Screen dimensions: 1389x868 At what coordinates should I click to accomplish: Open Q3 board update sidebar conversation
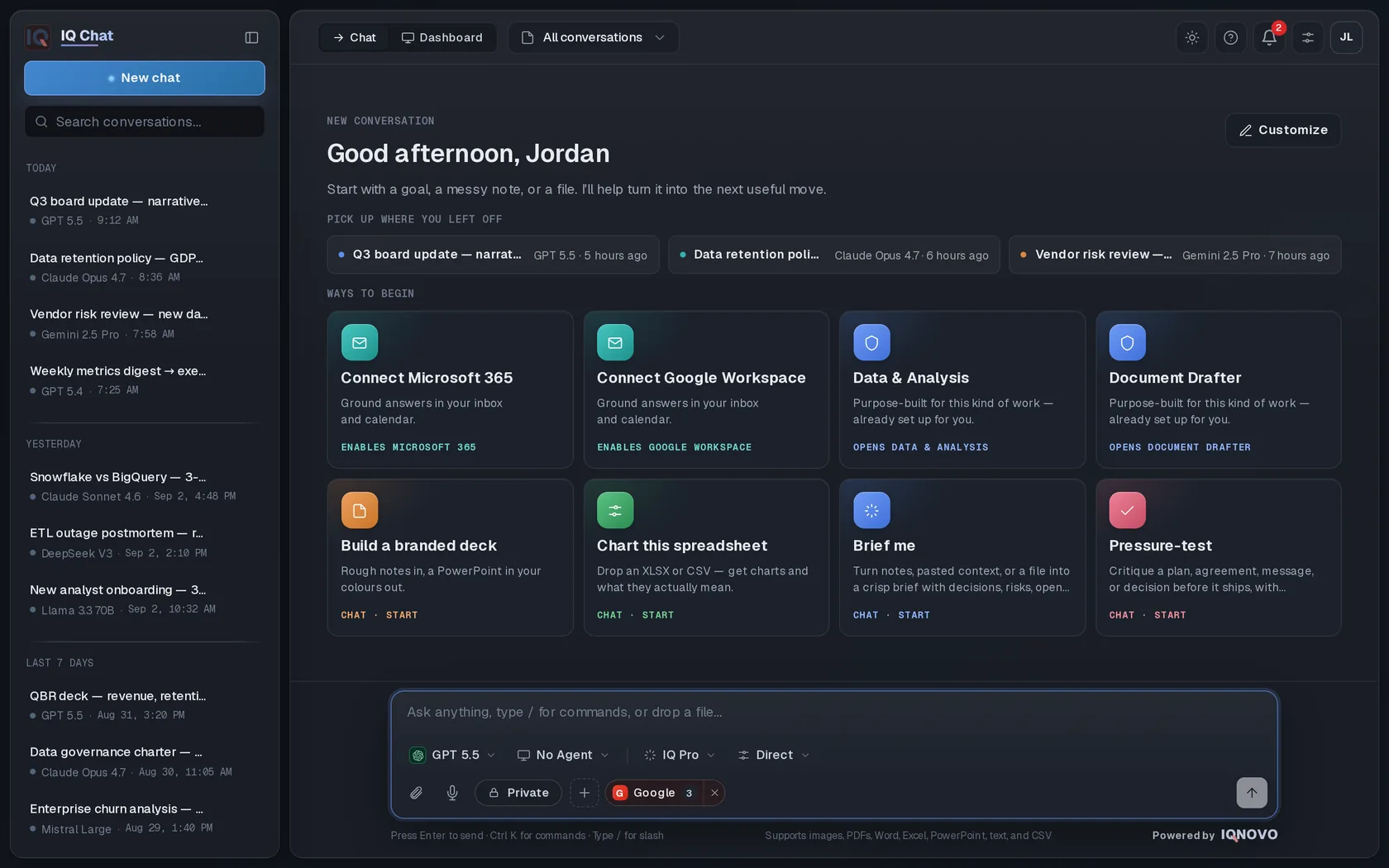click(145, 210)
